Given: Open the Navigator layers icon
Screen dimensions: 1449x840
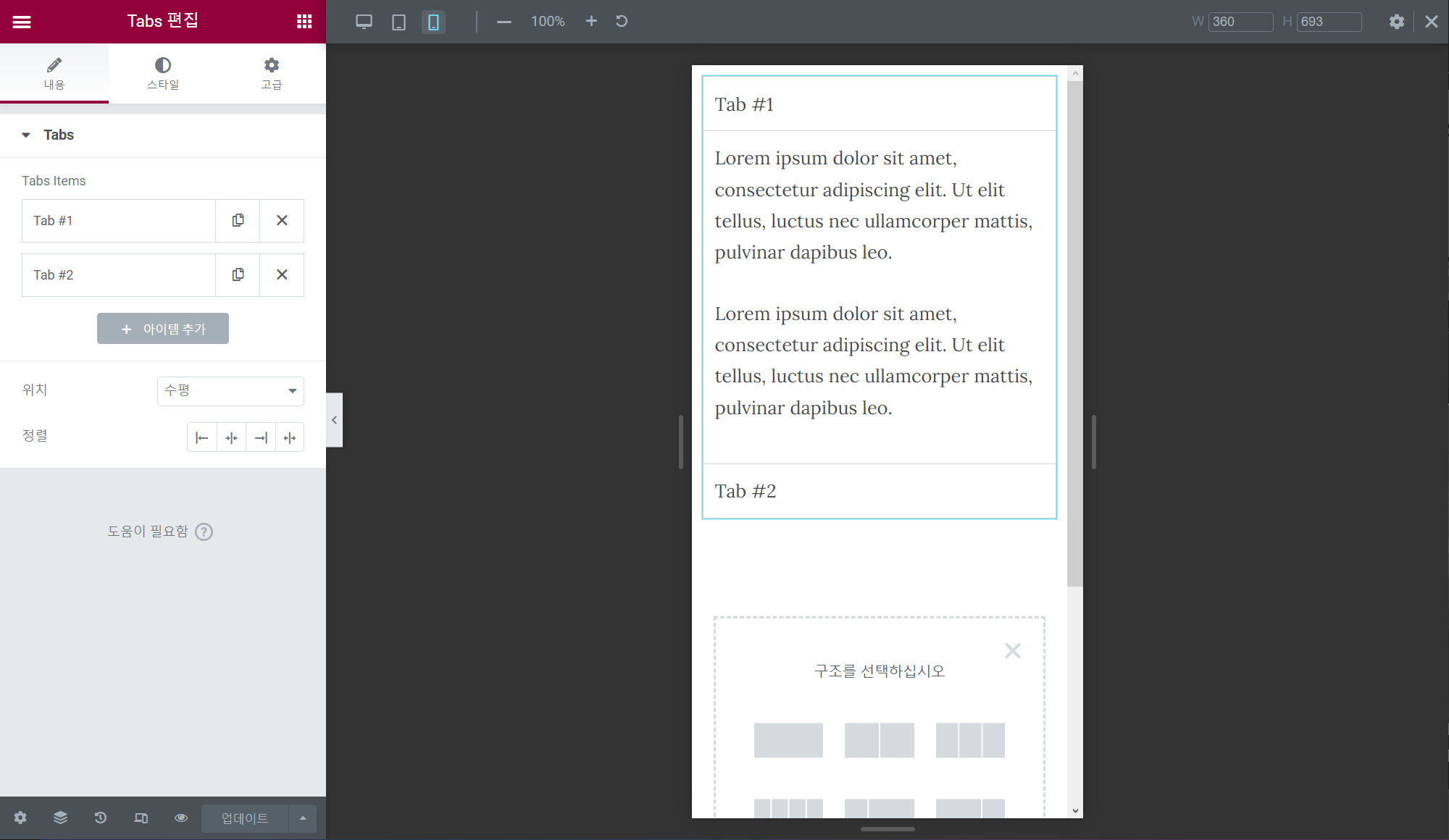Looking at the screenshot, I should (60, 818).
